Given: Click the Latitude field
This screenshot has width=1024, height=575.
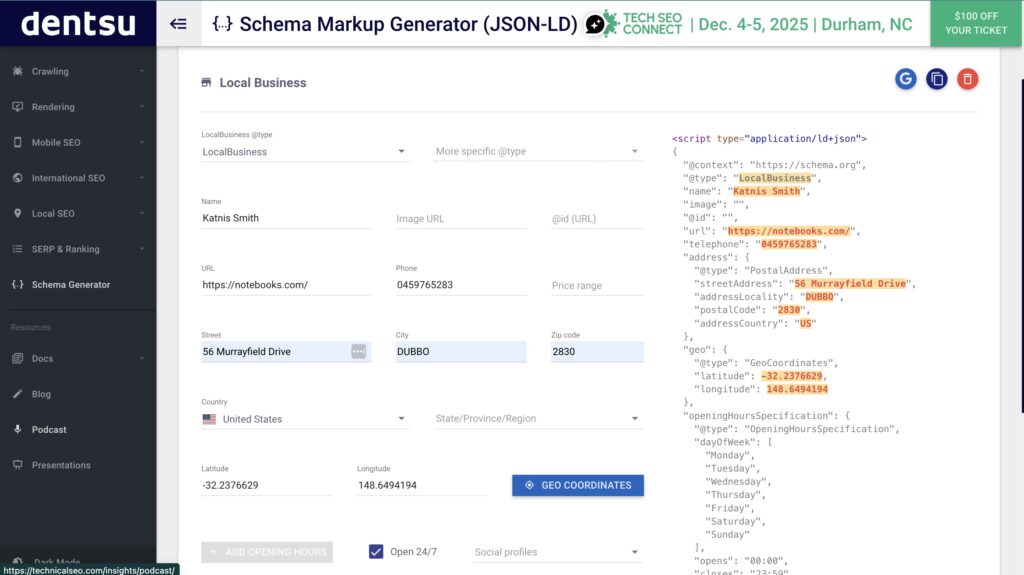Looking at the screenshot, I should click(266, 485).
